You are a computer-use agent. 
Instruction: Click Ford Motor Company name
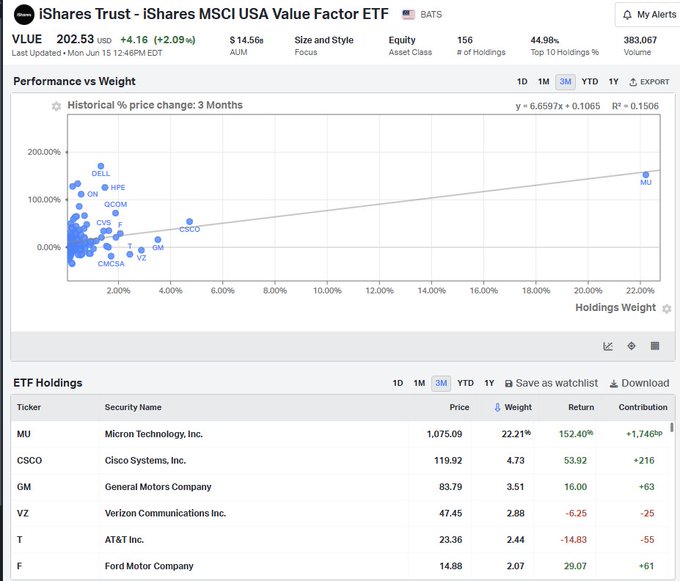(149, 566)
